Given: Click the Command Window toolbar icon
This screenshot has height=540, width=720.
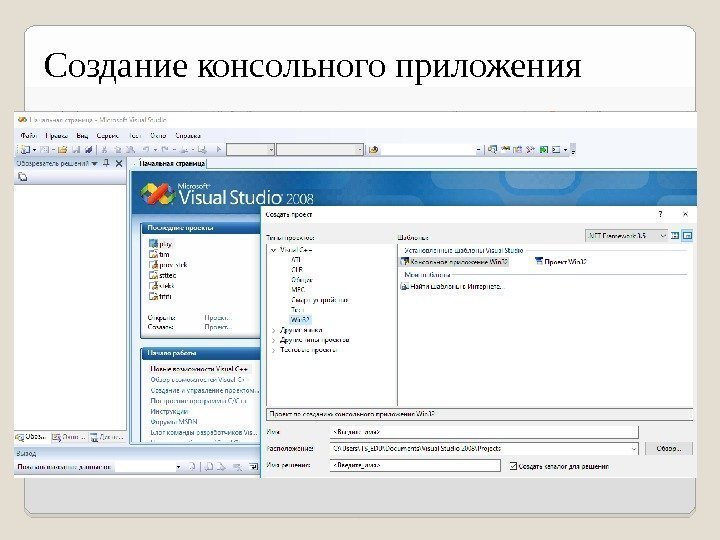Looking at the screenshot, I should point(556,150).
